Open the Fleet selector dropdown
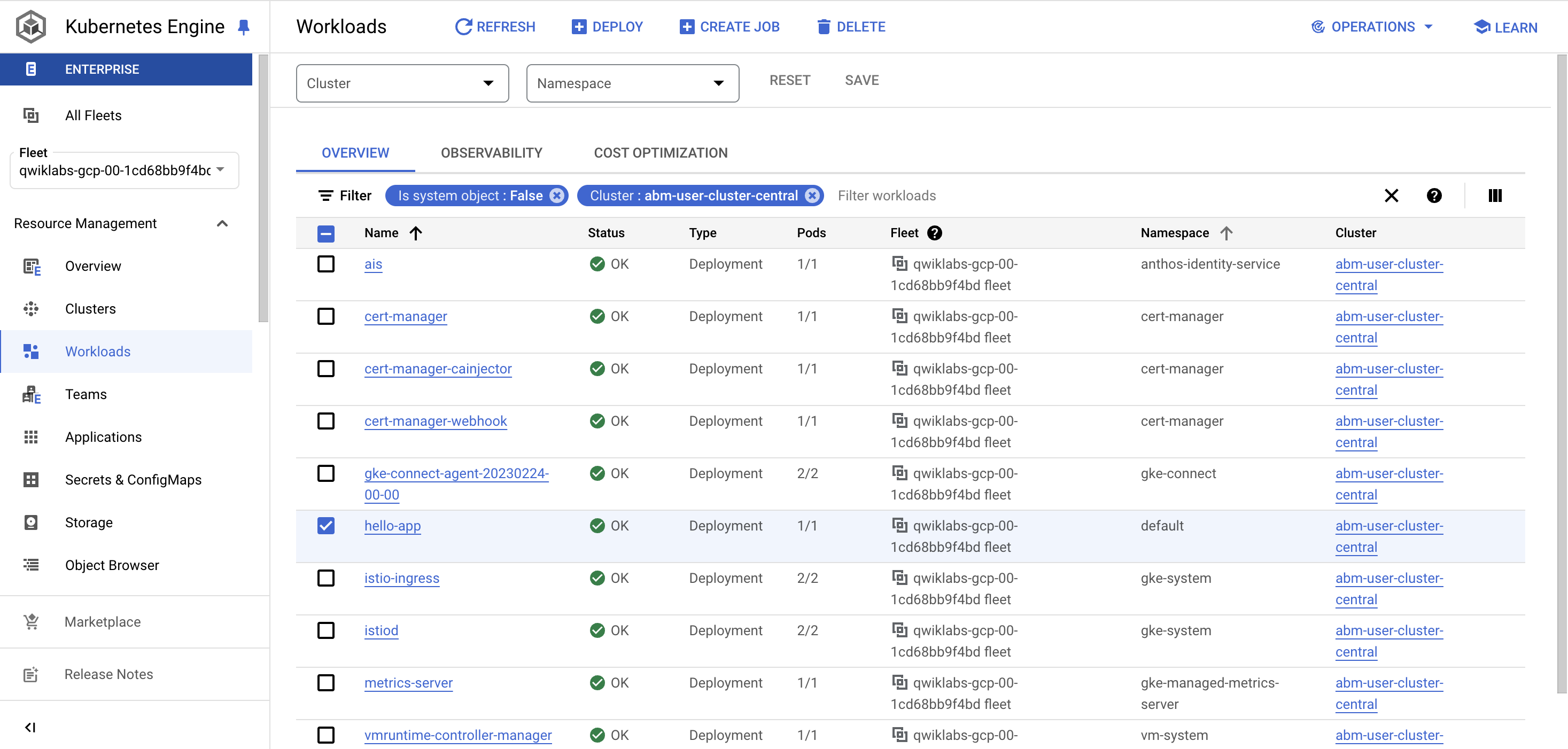 coord(124,170)
